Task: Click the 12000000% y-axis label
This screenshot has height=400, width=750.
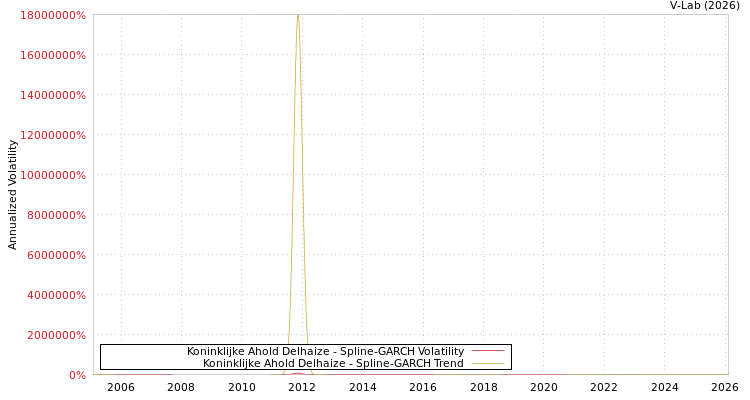Action: coord(53,135)
